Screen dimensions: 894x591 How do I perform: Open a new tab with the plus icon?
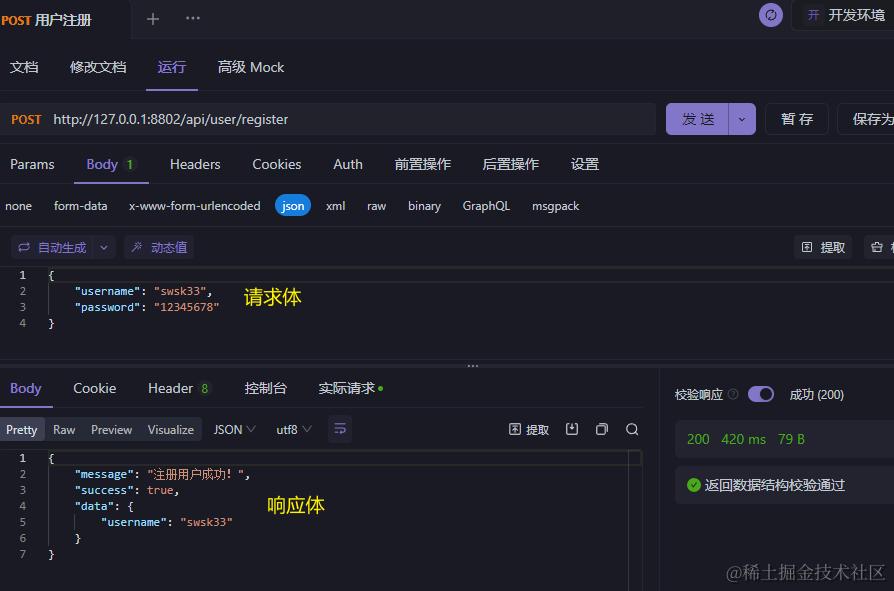(x=152, y=19)
